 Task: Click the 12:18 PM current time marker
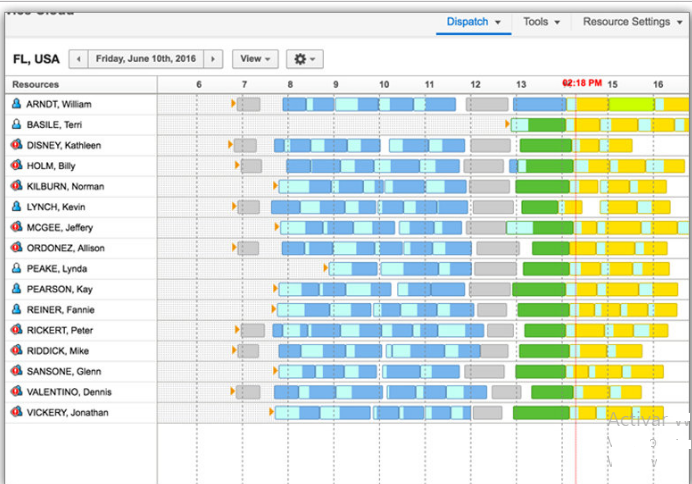click(582, 83)
